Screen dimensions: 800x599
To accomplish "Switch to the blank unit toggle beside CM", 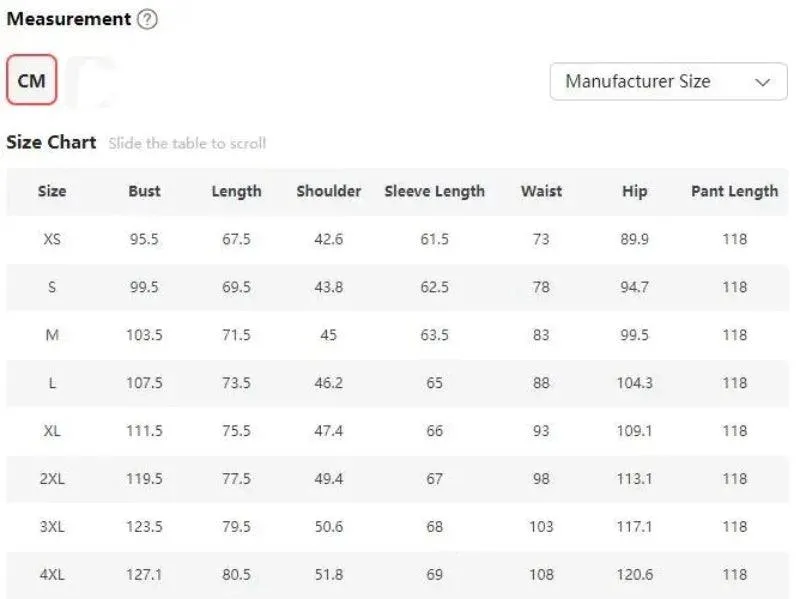I will pos(93,81).
